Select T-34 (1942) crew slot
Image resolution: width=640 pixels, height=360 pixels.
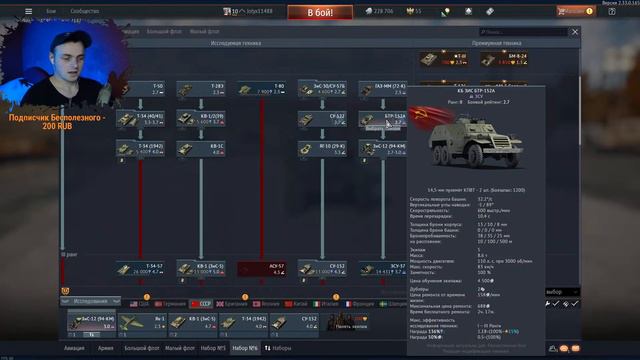click(243, 325)
